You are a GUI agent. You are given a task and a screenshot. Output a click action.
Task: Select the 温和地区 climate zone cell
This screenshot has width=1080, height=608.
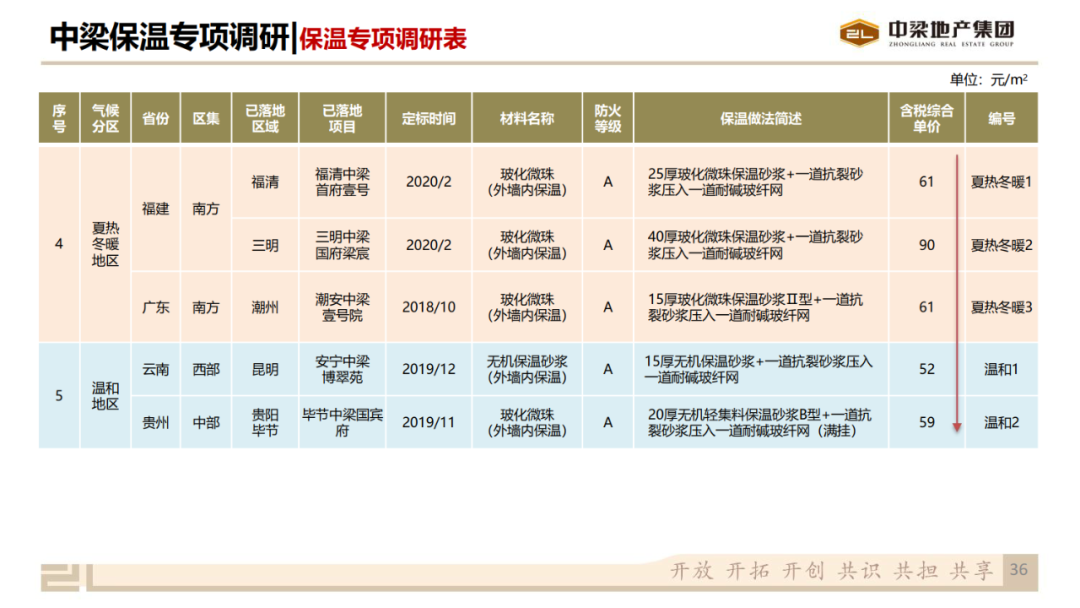105,396
